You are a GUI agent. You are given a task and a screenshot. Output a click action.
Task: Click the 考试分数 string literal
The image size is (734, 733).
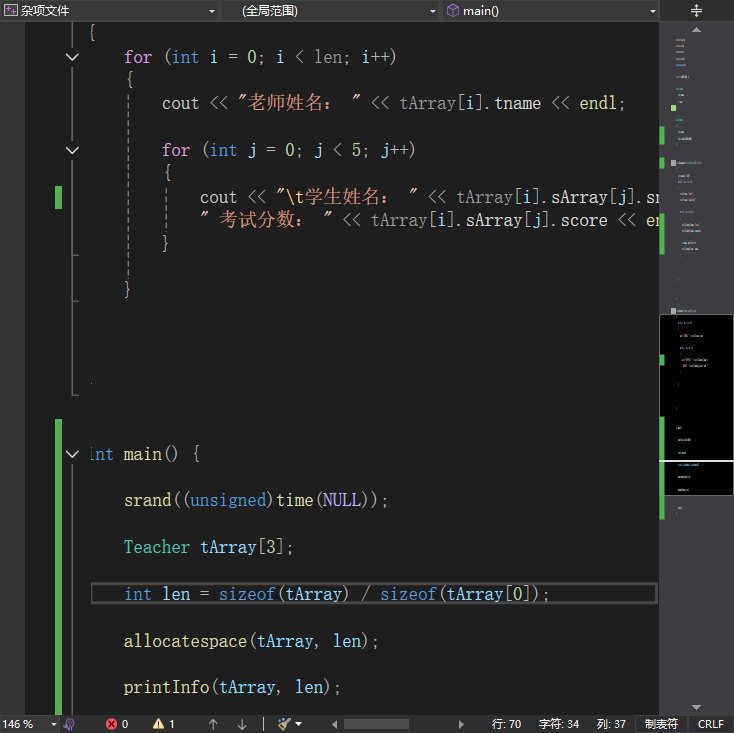coord(266,220)
